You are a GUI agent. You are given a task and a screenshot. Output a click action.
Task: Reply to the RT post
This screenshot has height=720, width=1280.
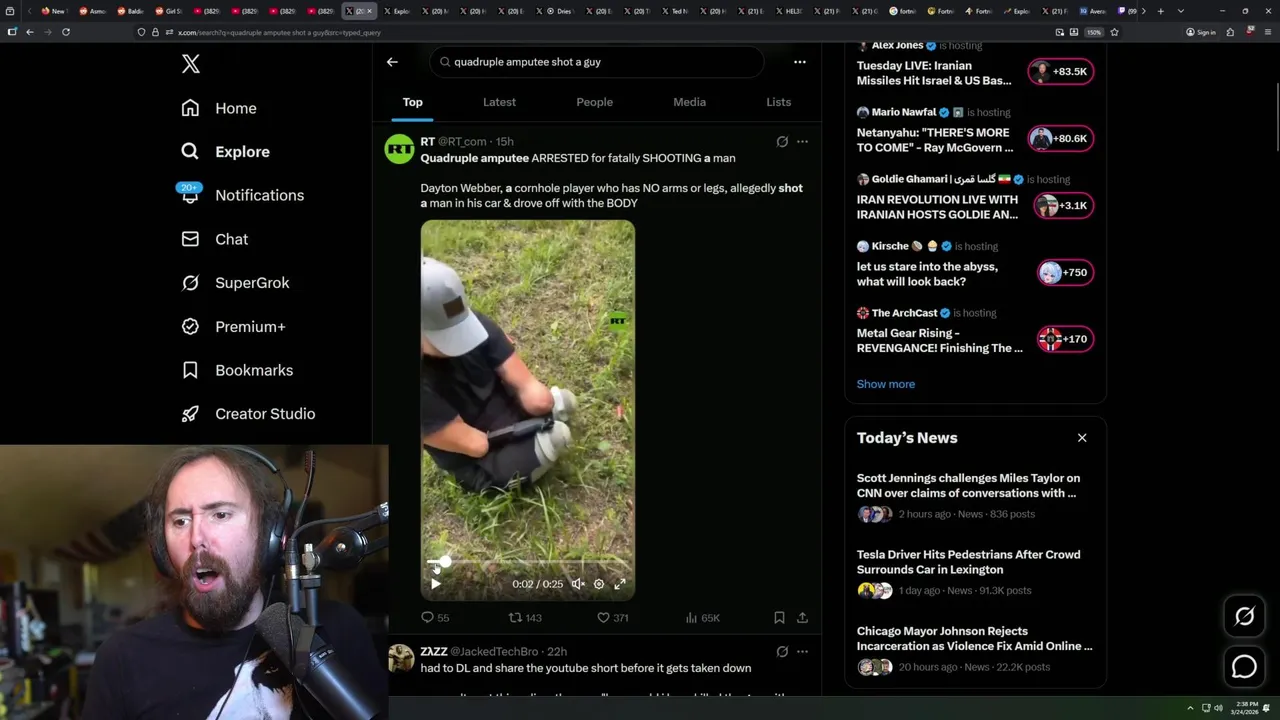pyautogui.click(x=428, y=618)
